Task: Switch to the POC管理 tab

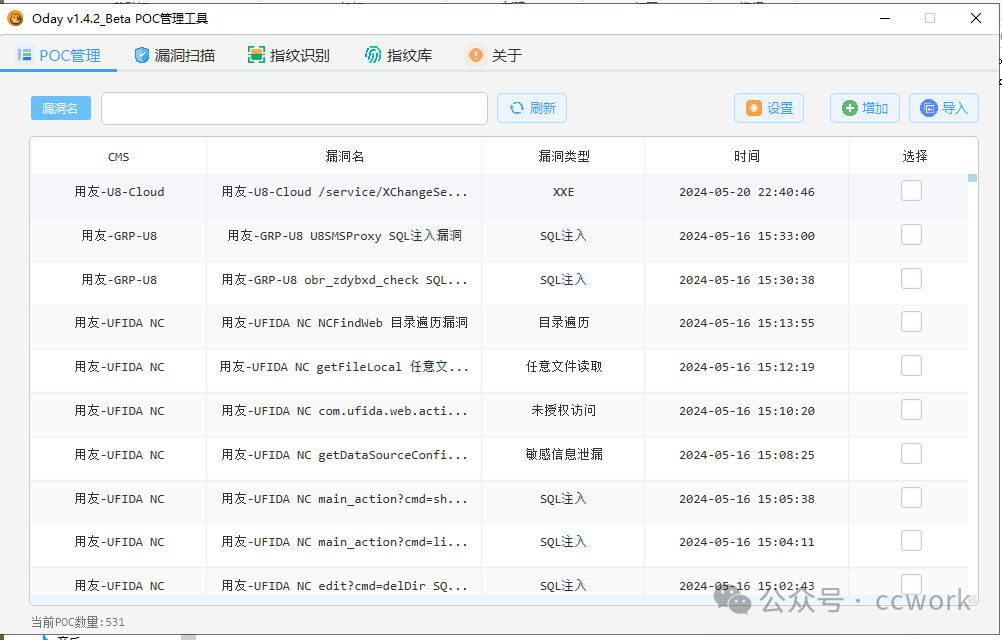Action: 59,56
